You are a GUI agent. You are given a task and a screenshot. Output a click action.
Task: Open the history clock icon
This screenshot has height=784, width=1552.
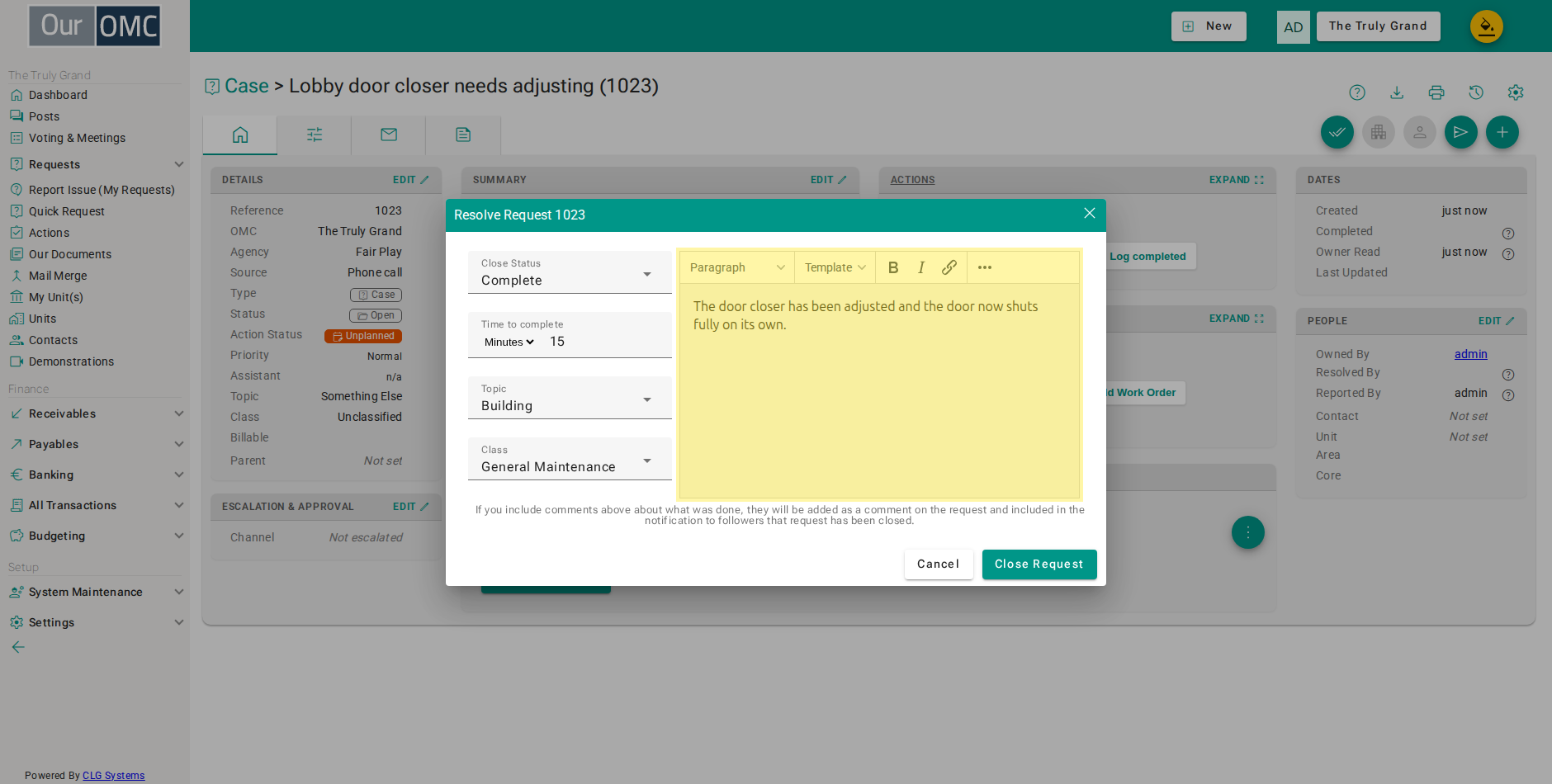(x=1476, y=92)
